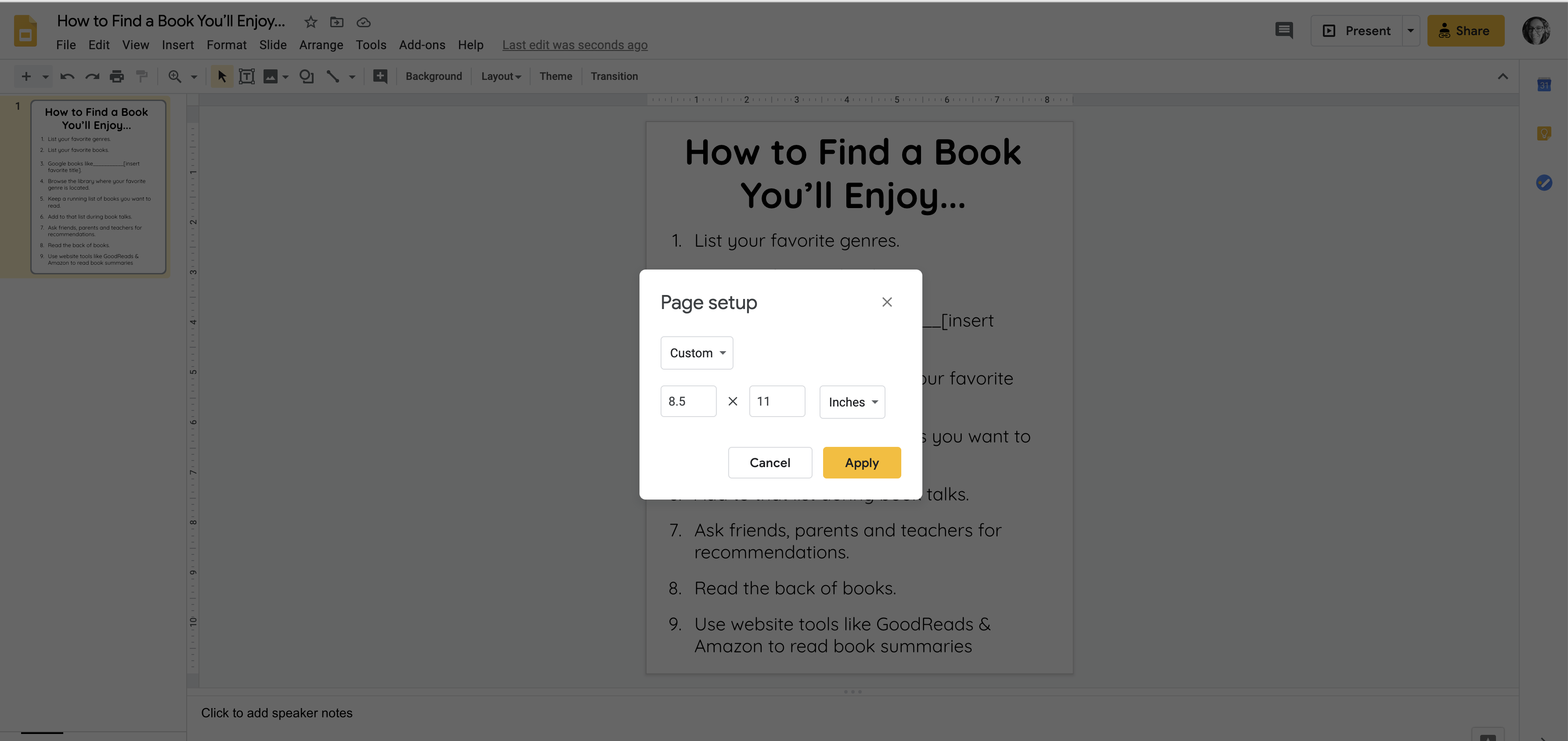Open the Arrange menu
The image size is (1568, 741).
tap(321, 45)
